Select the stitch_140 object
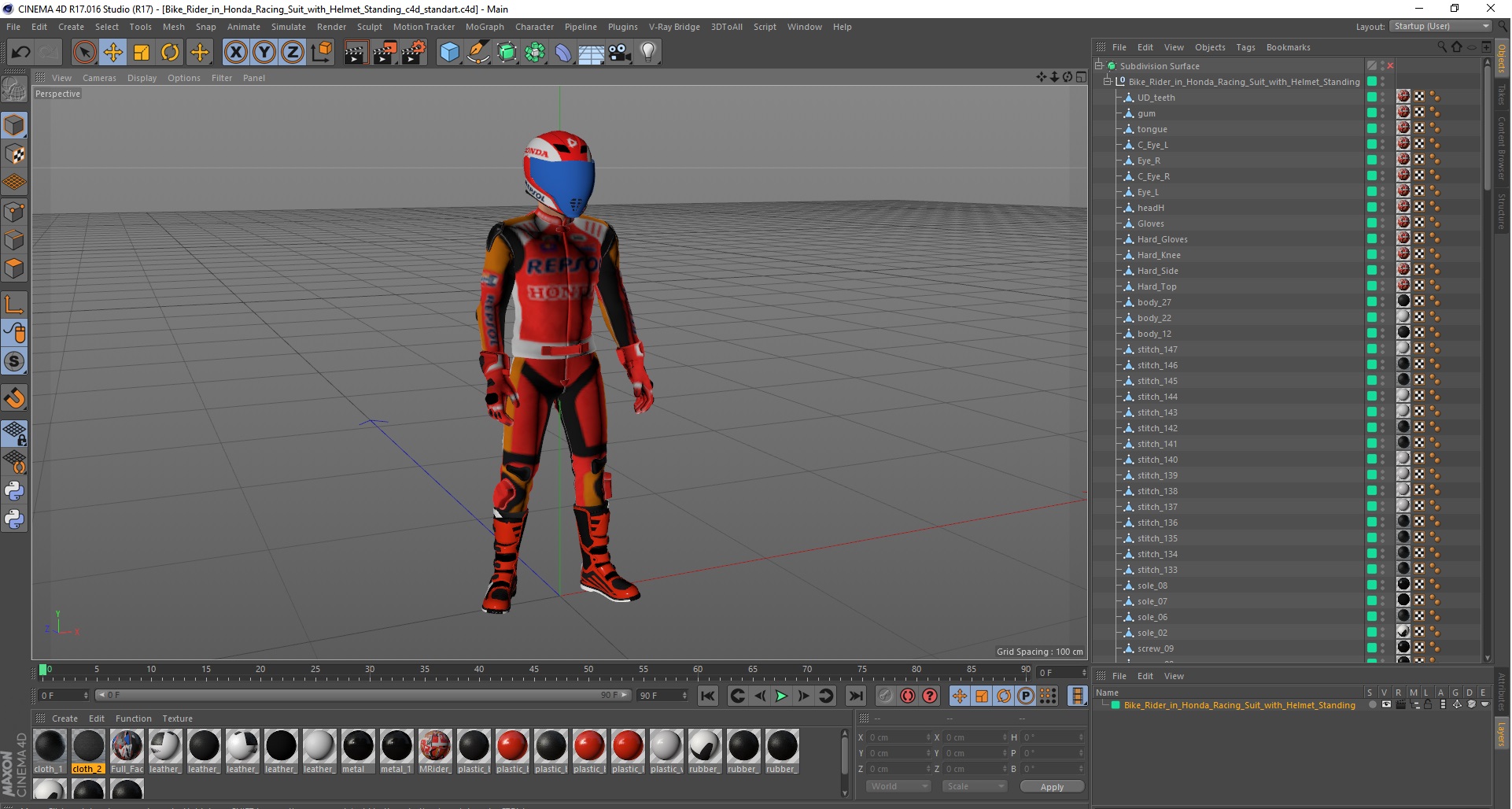This screenshot has height=809, width=1512. pos(1157,460)
